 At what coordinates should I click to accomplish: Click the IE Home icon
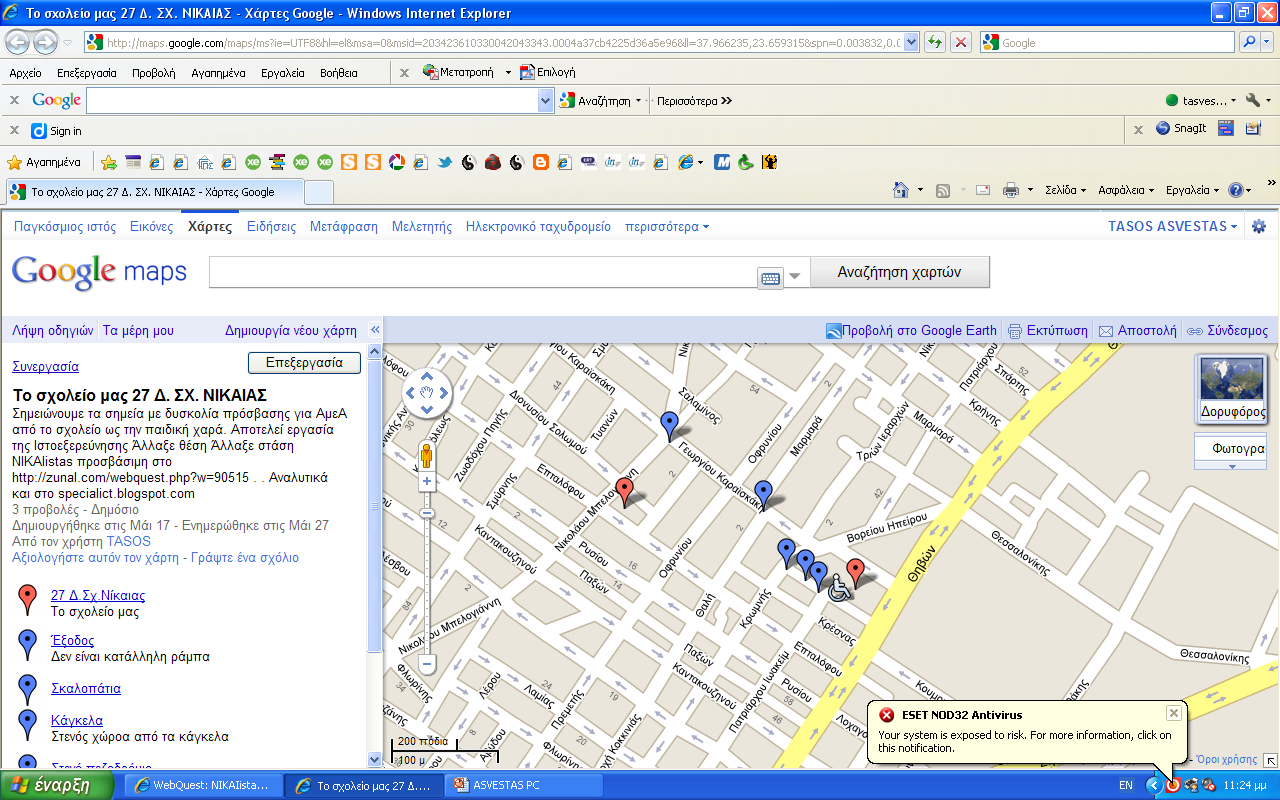coord(900,190)
